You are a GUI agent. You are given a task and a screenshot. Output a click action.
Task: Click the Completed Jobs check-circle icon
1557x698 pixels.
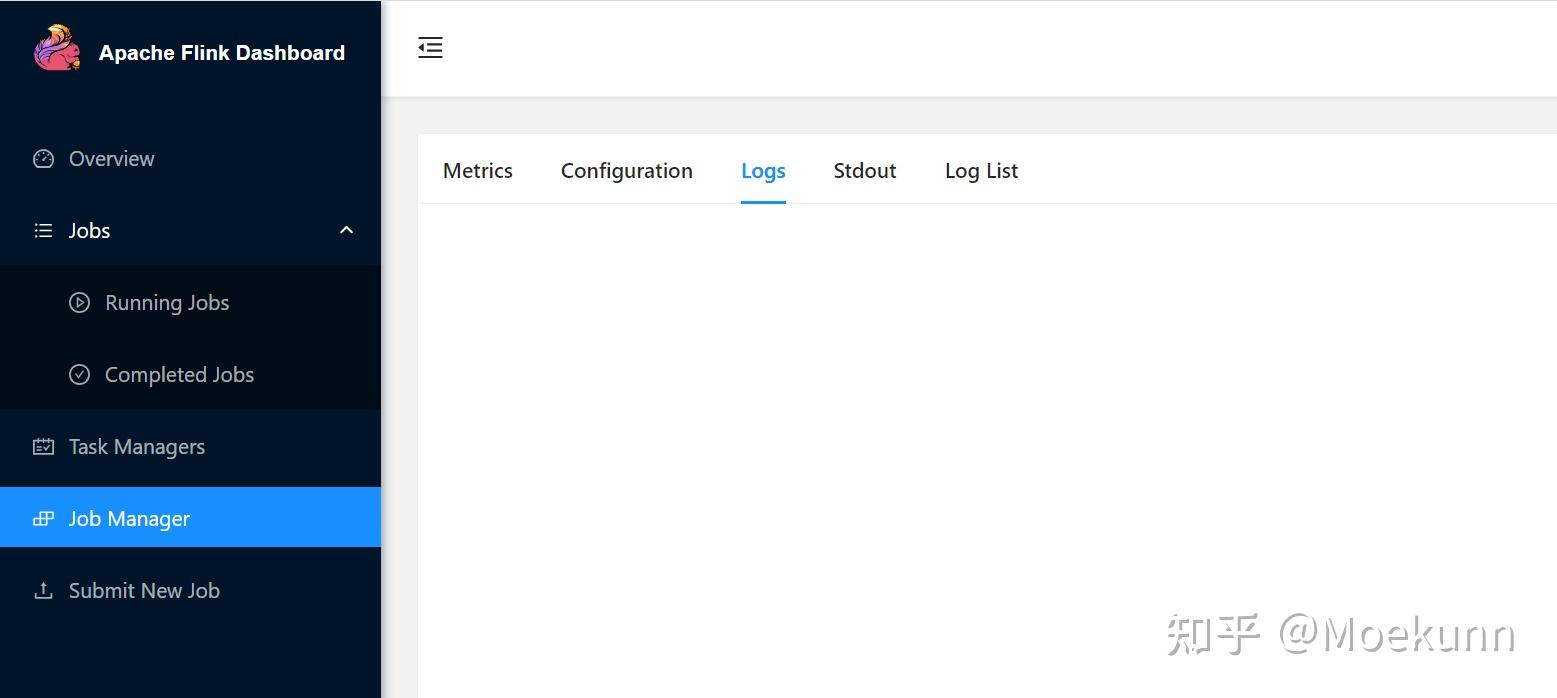[x=79, y=375]
